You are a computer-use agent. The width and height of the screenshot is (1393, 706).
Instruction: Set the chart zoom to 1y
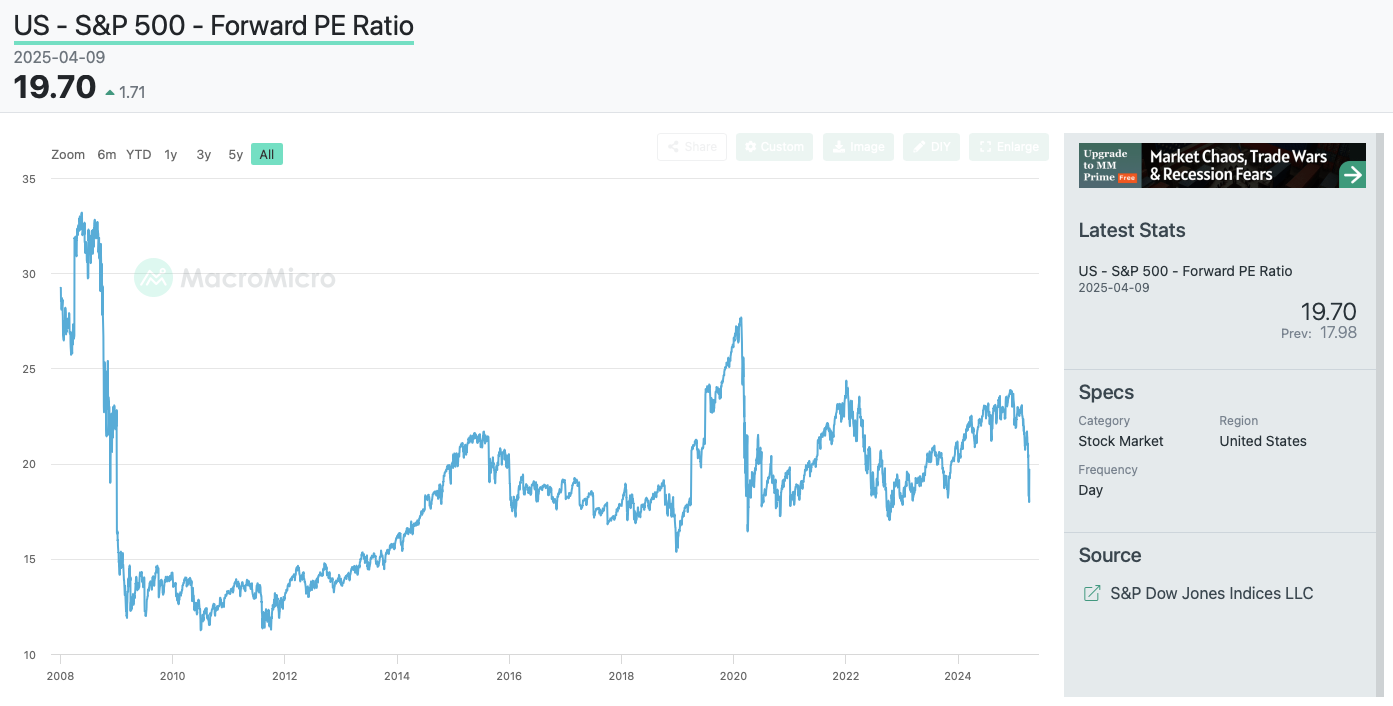[171, 155]
